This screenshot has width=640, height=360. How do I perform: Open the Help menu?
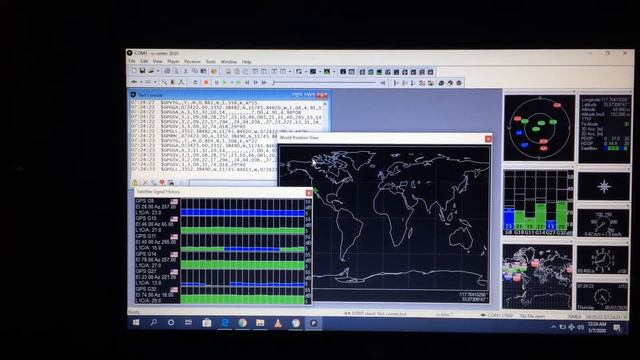(x=246, y=62)
